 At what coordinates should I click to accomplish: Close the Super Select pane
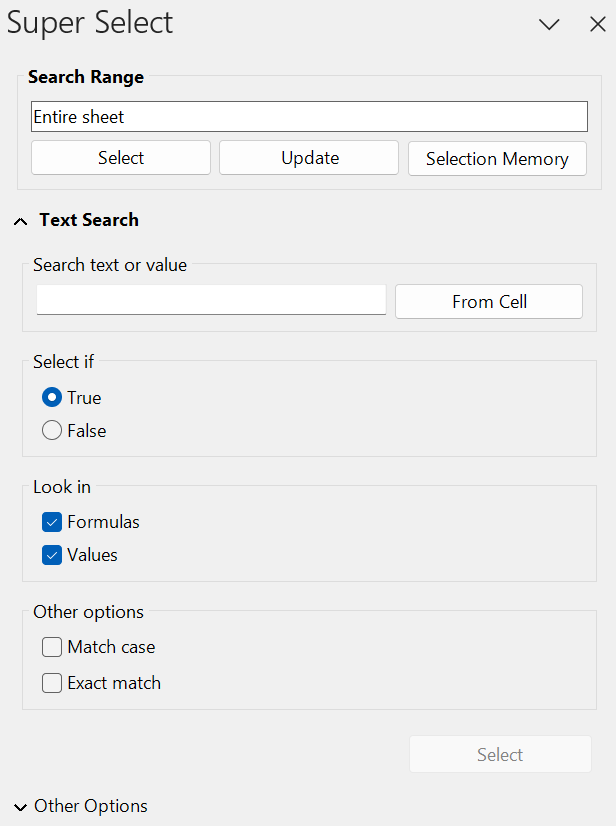coord(598,25)
